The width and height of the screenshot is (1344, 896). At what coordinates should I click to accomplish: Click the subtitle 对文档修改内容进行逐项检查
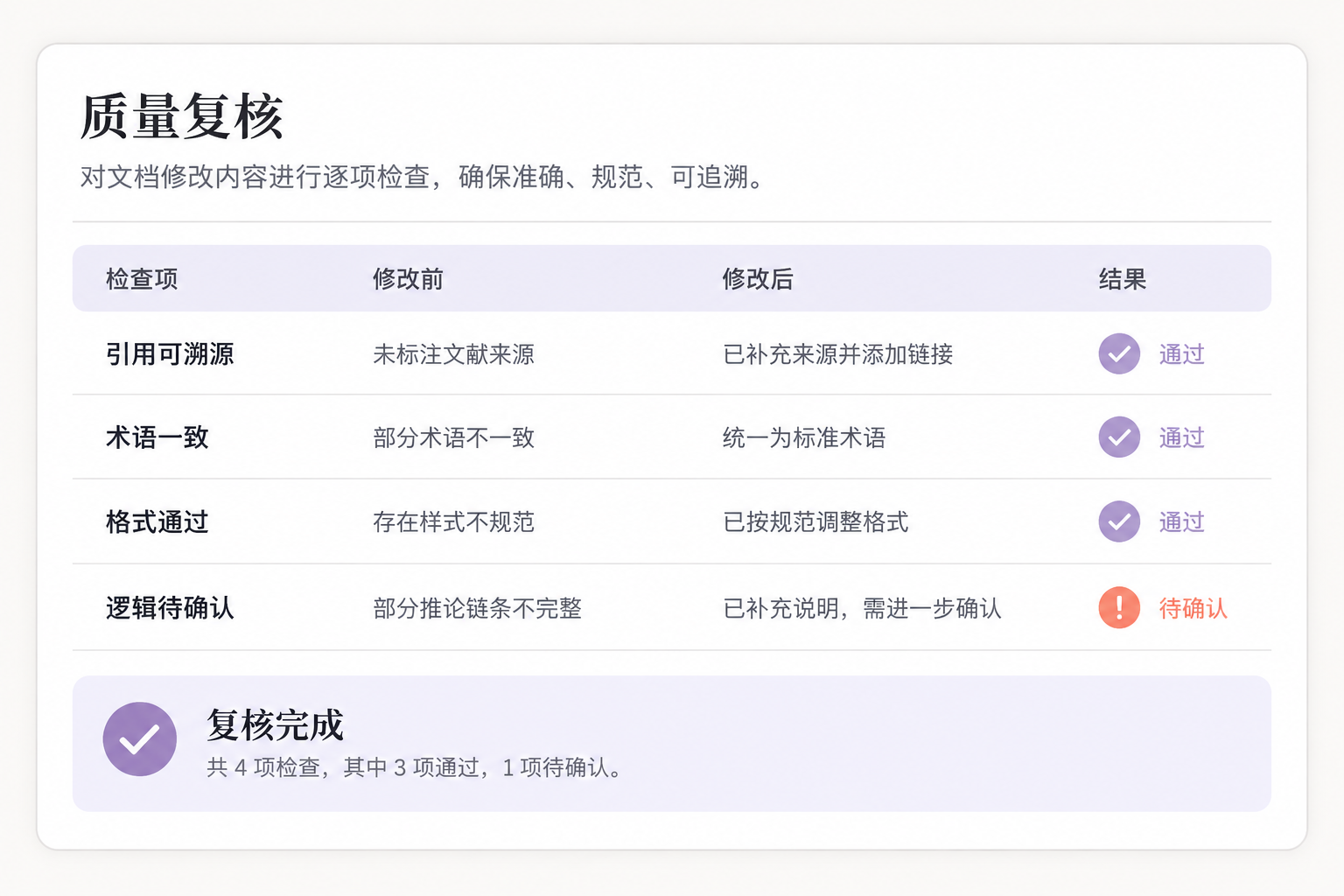point(255,178)
